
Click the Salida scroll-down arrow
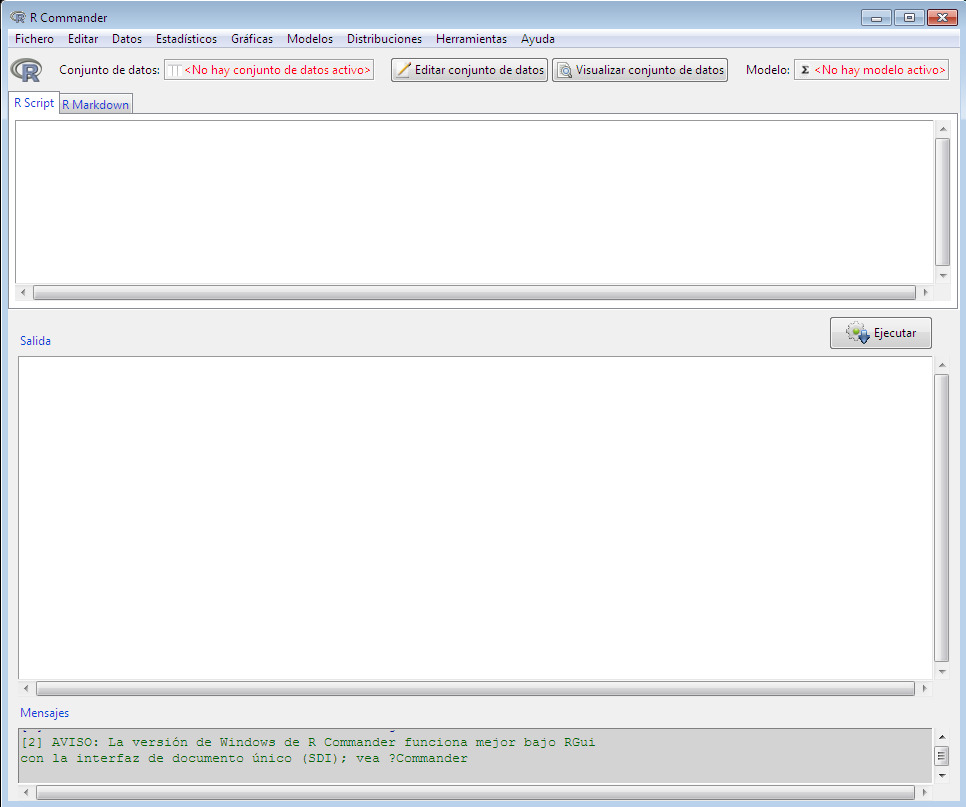click(941, 671)
